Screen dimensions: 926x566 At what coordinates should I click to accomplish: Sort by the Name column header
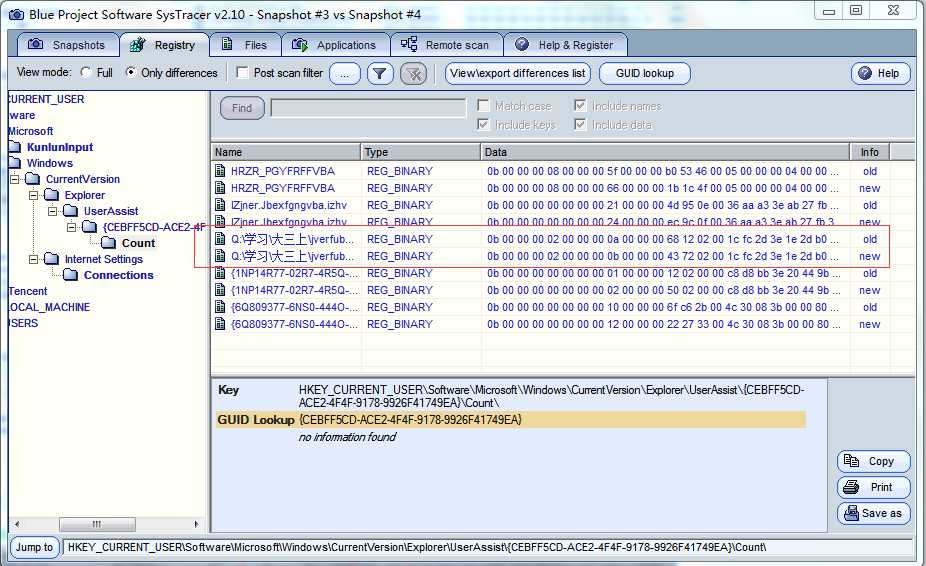(286, 152)
